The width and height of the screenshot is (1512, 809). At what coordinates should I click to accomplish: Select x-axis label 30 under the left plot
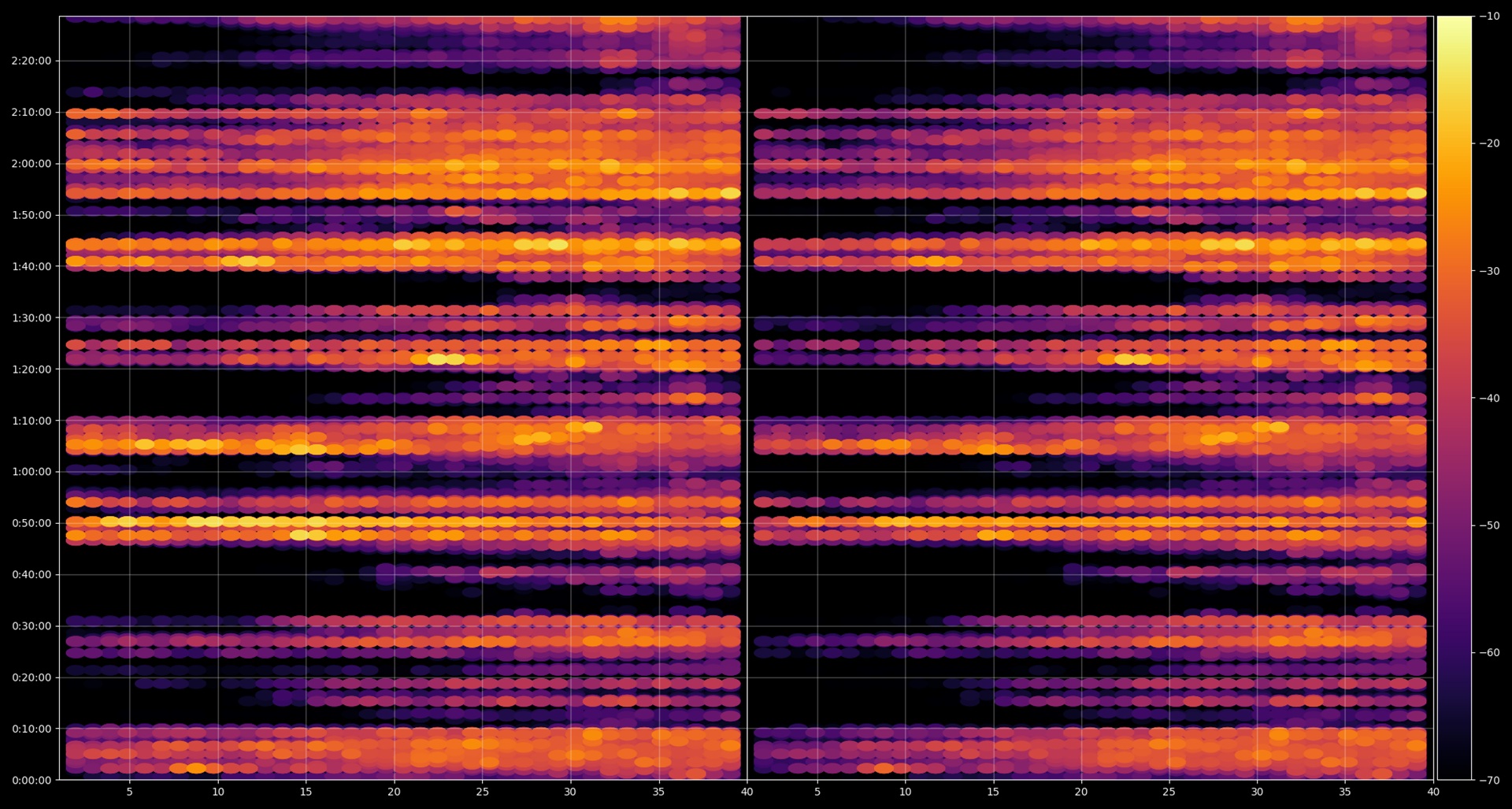570,792
